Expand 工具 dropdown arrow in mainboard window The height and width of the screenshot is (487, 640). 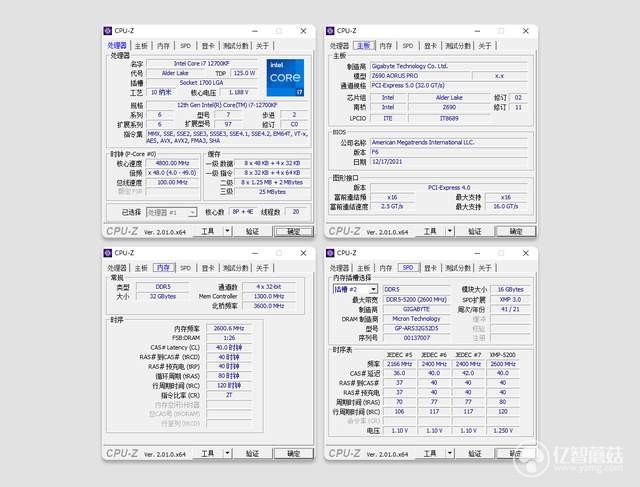point(449,231)
